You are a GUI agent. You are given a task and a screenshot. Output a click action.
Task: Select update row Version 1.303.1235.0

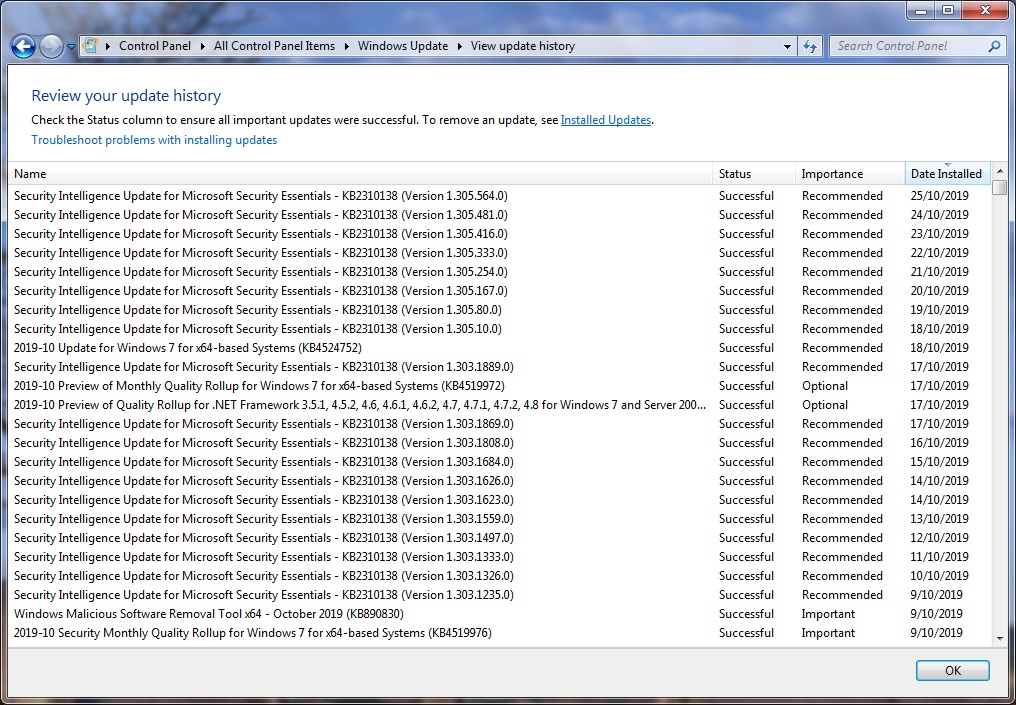click(499, 595)
